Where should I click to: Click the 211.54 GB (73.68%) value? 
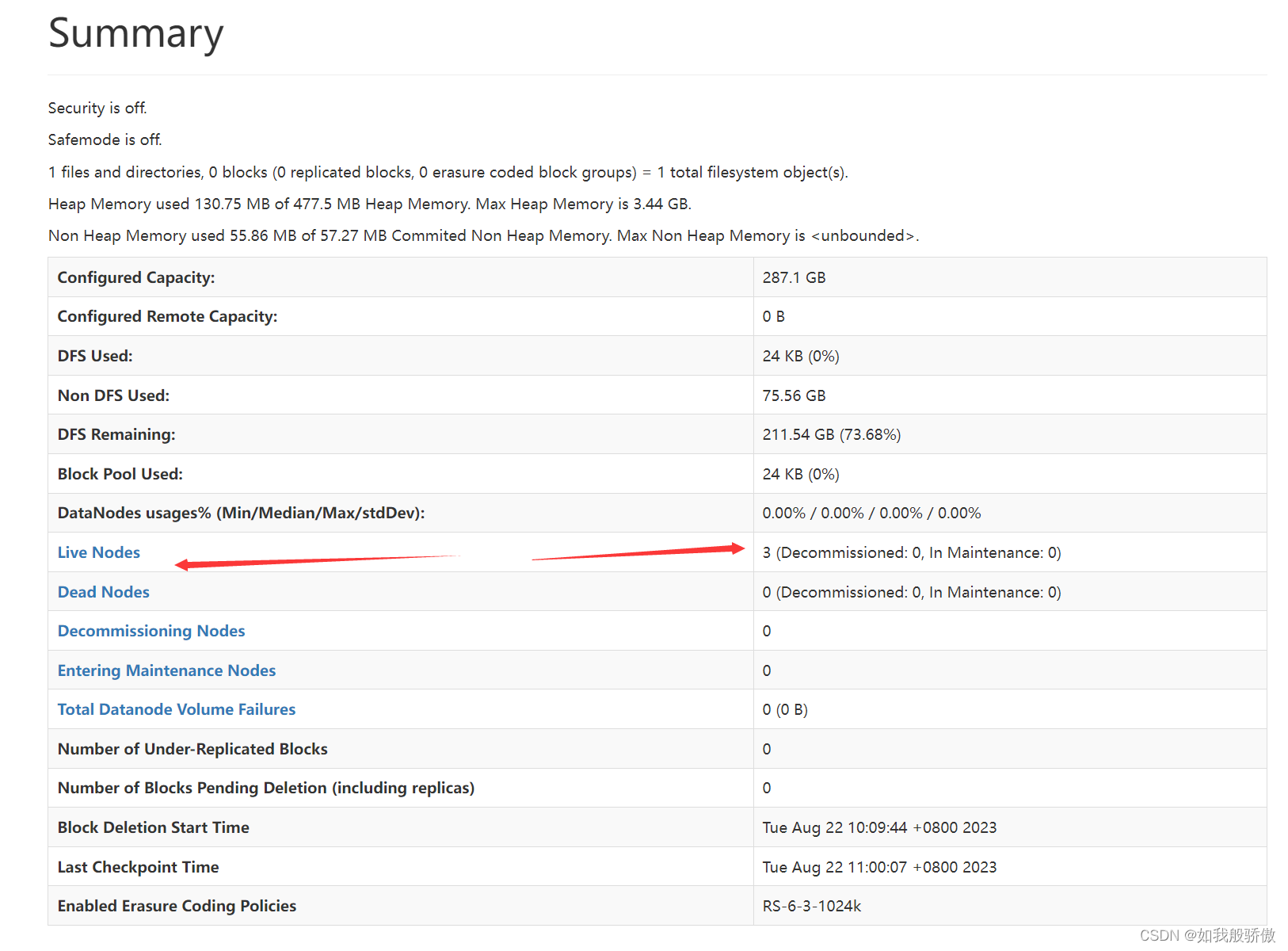832,434
